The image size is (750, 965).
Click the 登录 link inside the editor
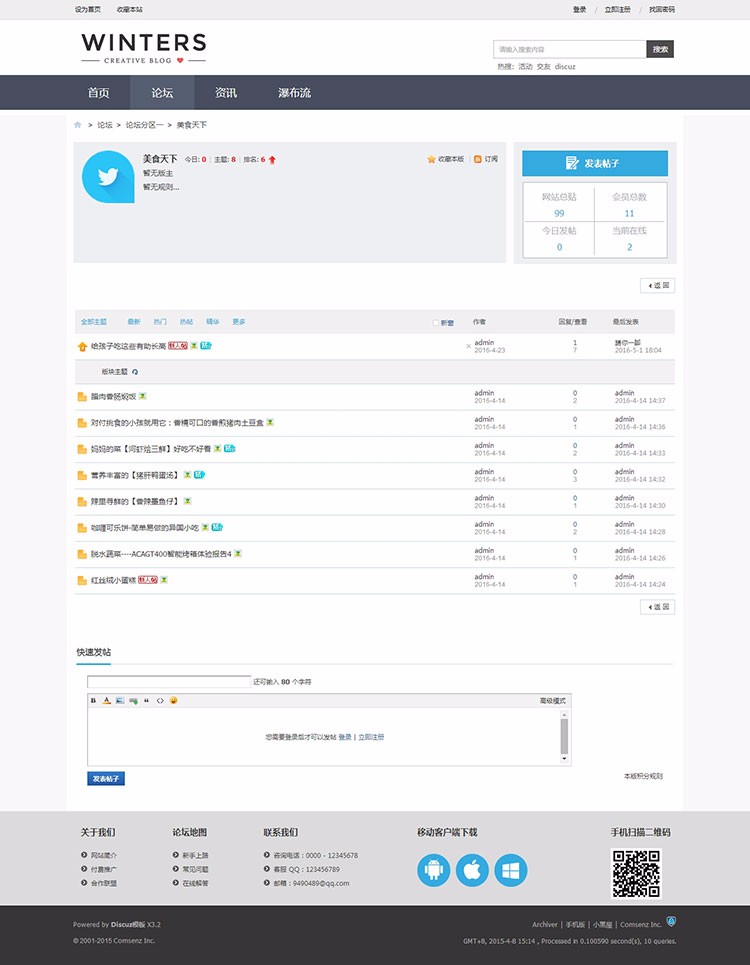click(345, 737)
